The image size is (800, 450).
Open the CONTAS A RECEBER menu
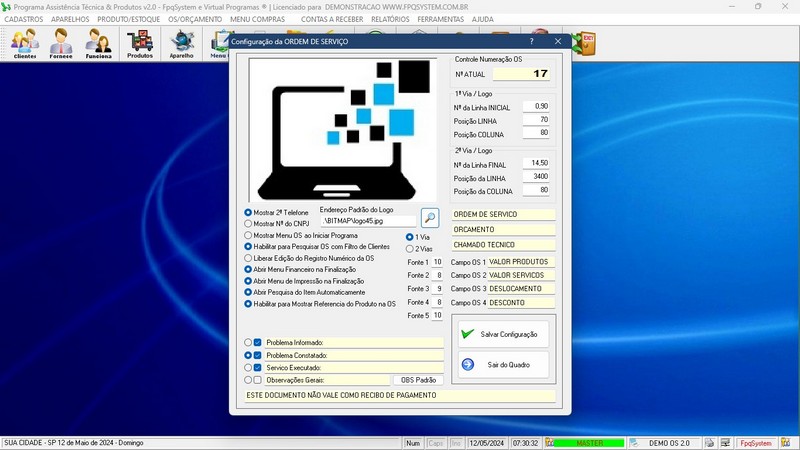click(332, 19)
